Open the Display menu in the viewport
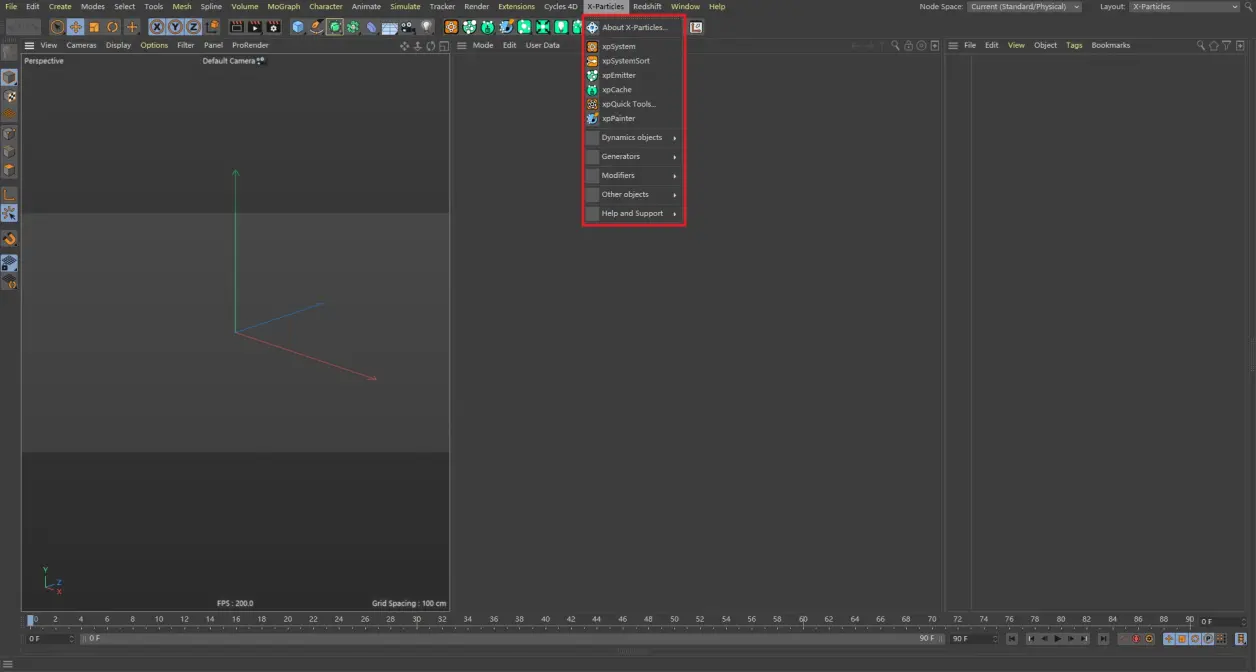The image size is (1256, 672). (x=118, y=44)
